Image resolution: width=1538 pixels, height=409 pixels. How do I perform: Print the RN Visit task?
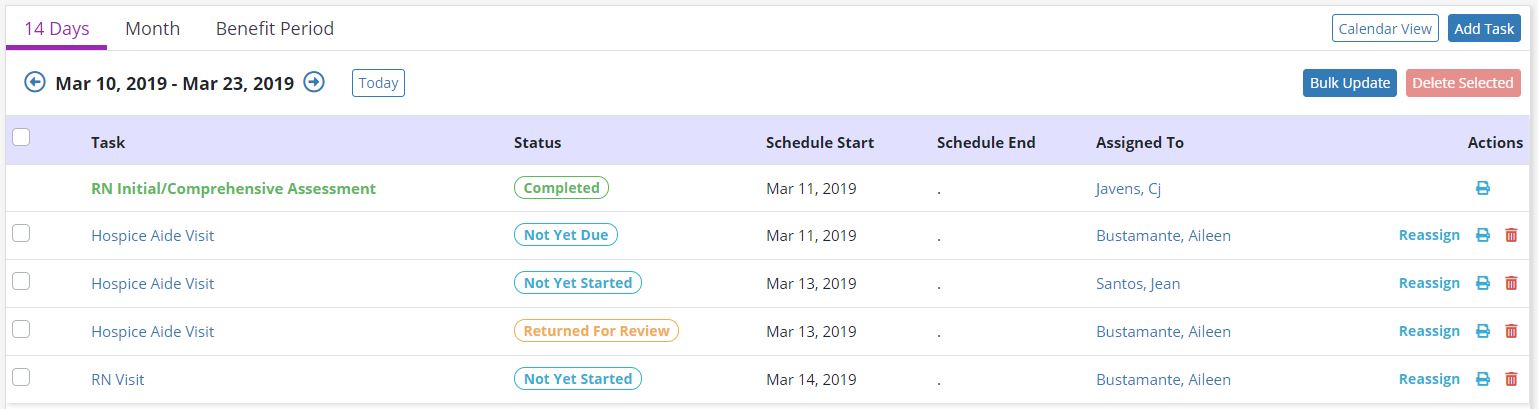[1483, 379]
